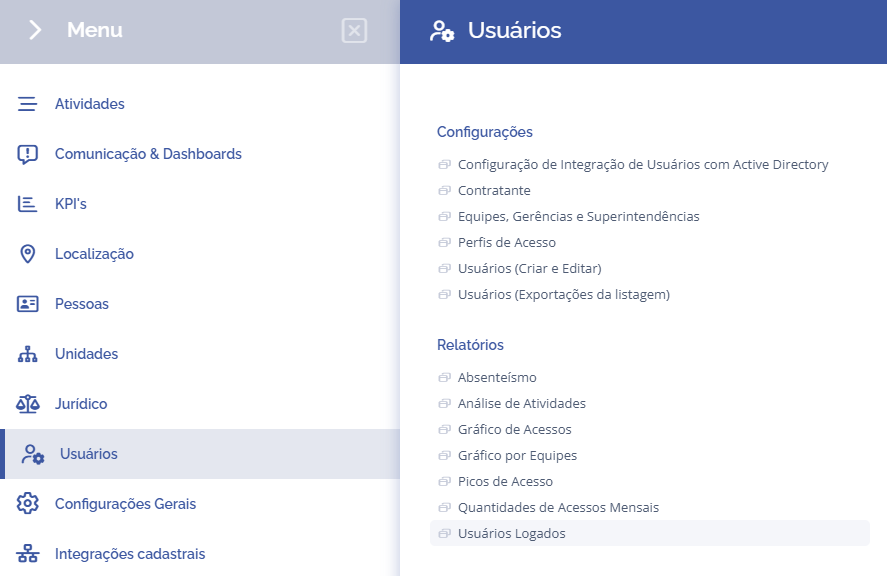The height and width of the screenshot is (576, 887).
Task: Close the Menu panel with the X
Action: click(x=354, y=31)
